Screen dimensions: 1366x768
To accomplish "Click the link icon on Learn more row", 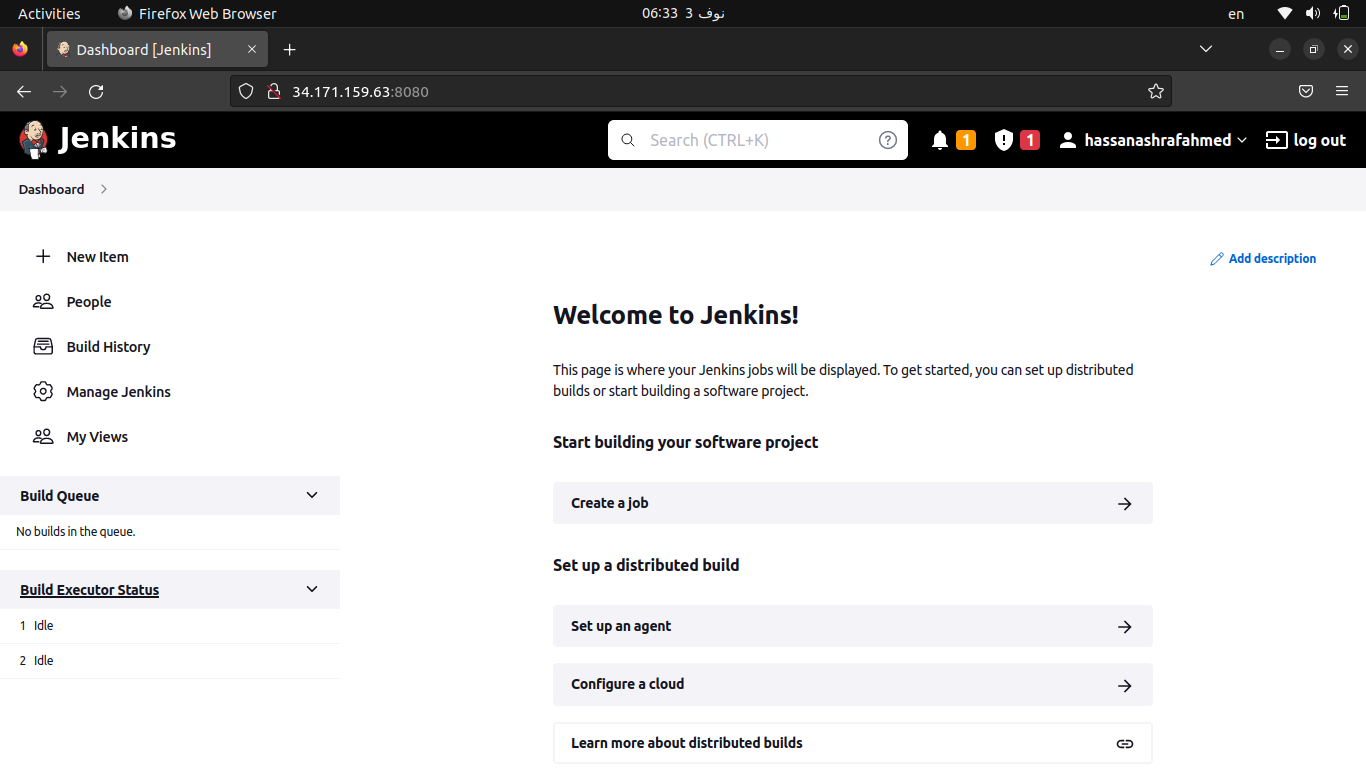I will [1124, 743].
